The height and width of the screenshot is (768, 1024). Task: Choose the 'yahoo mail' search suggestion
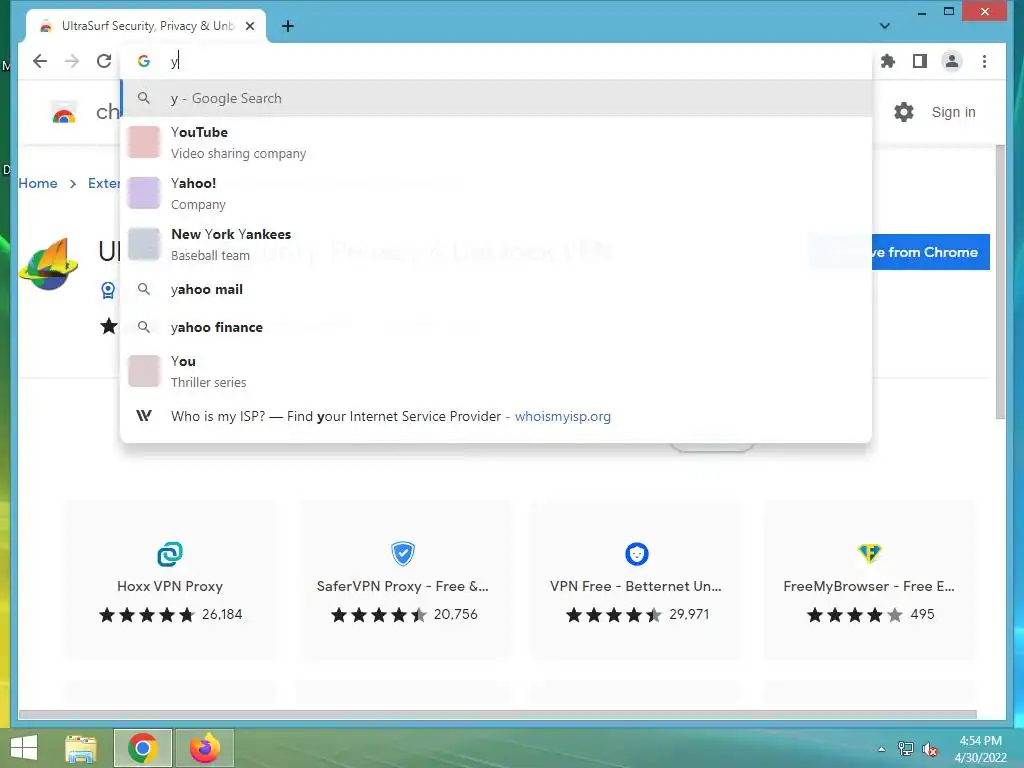pyautogui.click(x=496, y=289)
